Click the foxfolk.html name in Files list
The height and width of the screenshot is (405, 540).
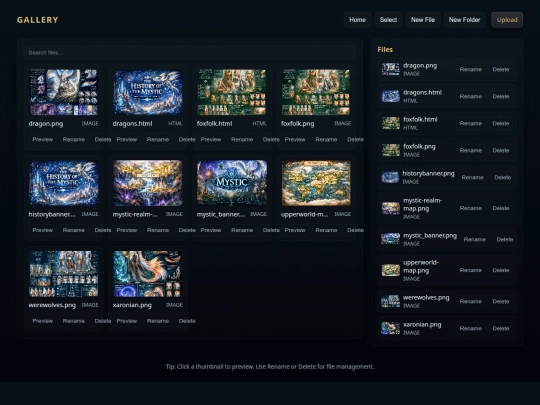(420, 120)
